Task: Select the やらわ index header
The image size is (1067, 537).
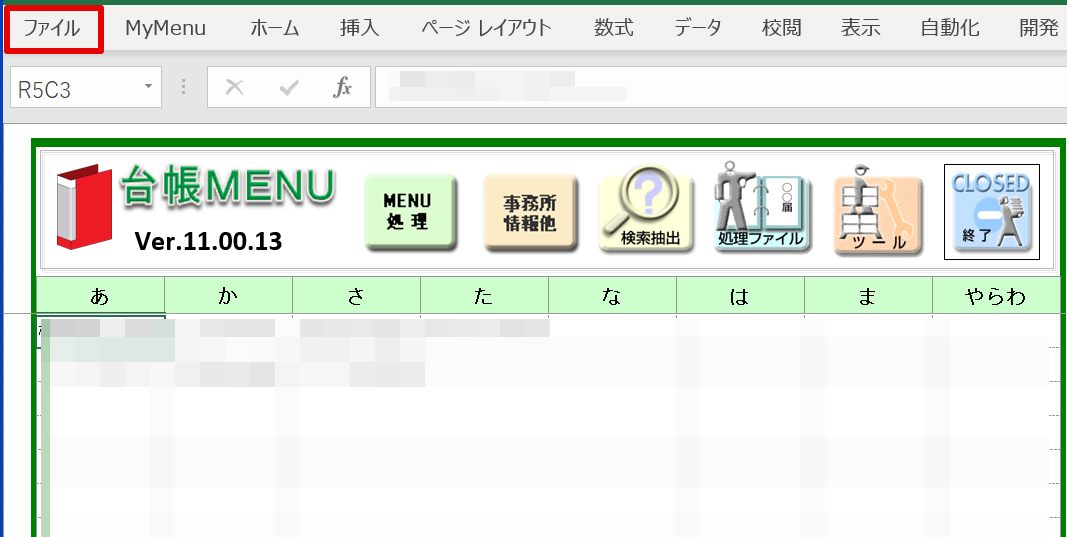Action: point(996,296)
